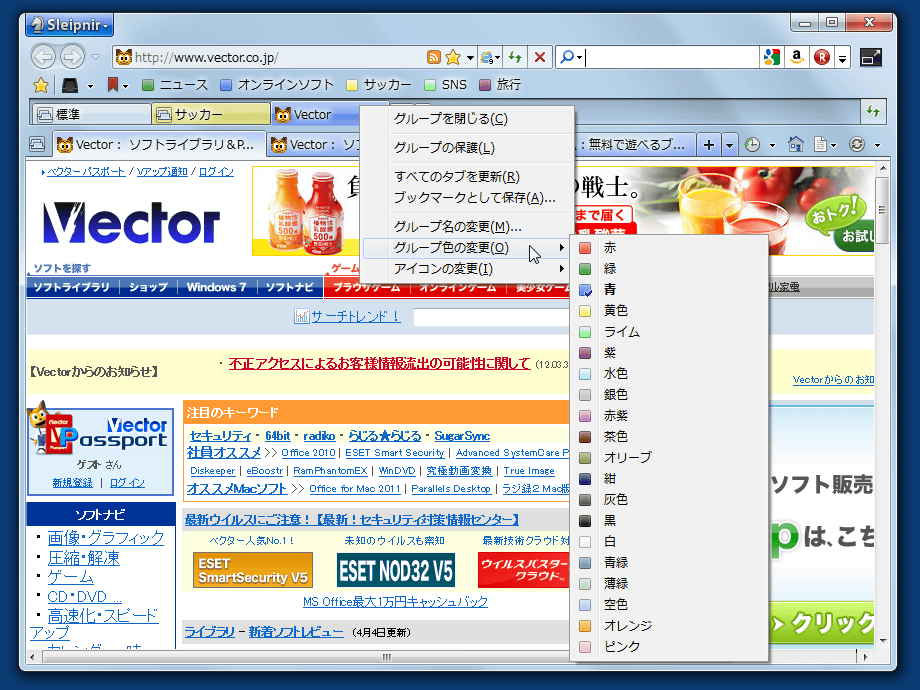Choose the checked 青 color option
This screenshot has width=920, height=690.
pos(669,289)
